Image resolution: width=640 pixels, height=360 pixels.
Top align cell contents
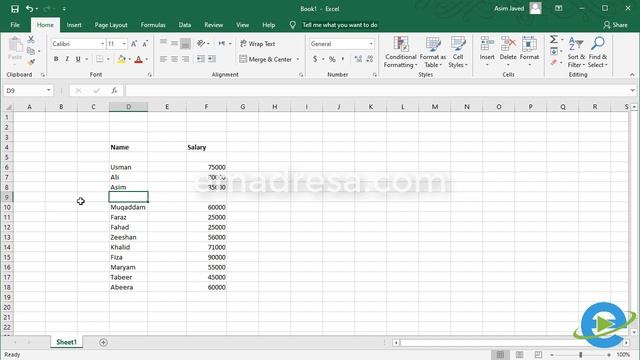tap(163, 42)
